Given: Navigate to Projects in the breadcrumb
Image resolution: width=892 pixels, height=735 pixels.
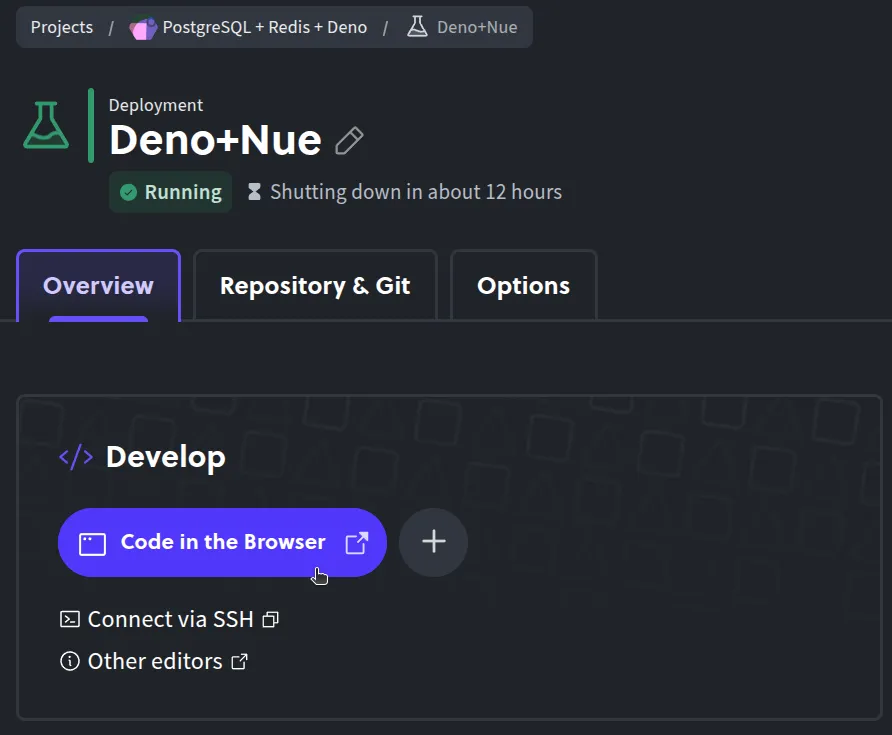Looking at the screenshot, I should click(61, 27).
